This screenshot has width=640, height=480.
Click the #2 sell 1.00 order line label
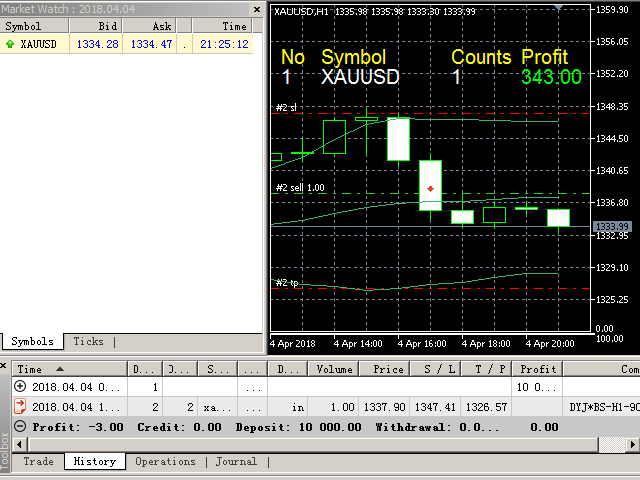[300, 188]
